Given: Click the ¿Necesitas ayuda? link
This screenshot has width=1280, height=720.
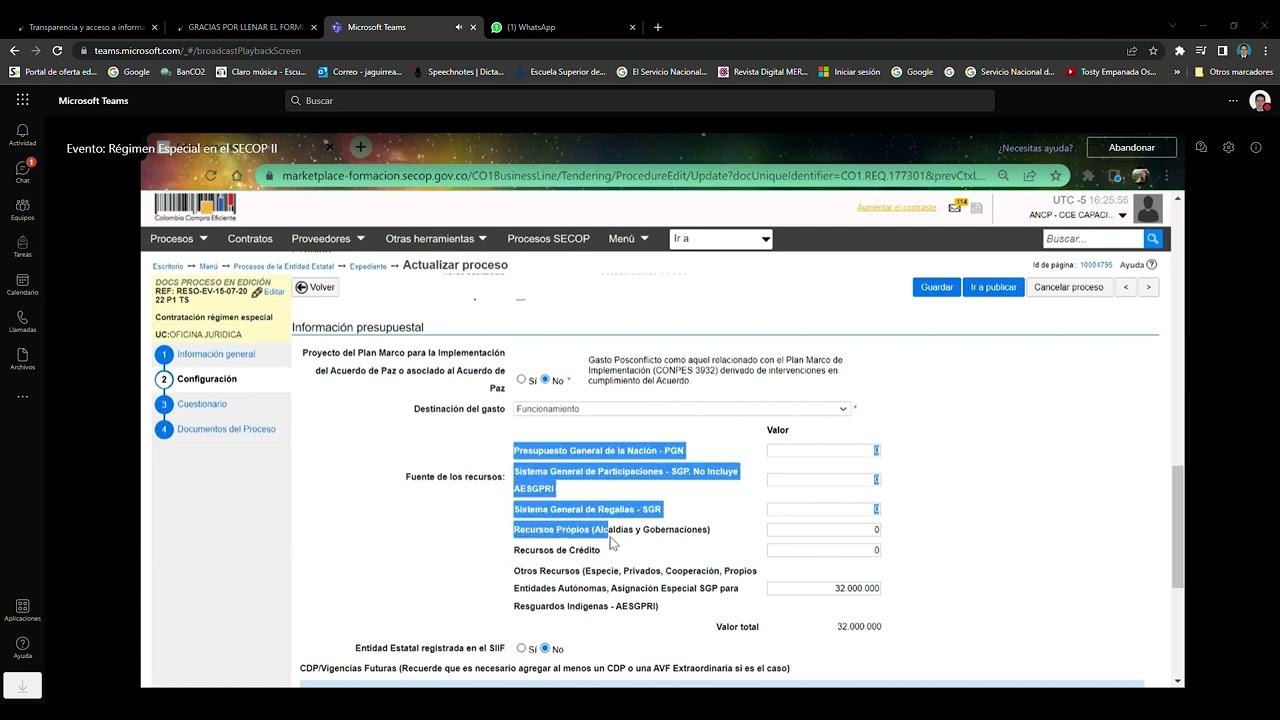Looking at the screenshot, I should point(1035,148).
